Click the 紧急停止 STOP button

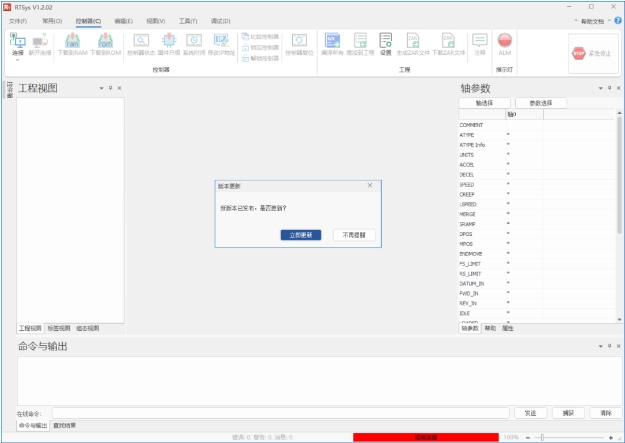pyautogui.click(x=593, y=53)
